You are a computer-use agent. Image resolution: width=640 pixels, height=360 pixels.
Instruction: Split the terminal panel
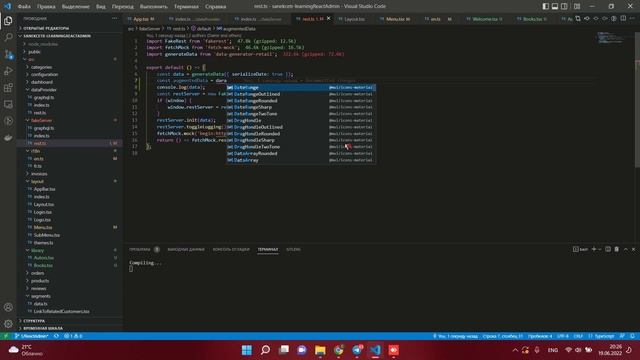tap(608, 249)
